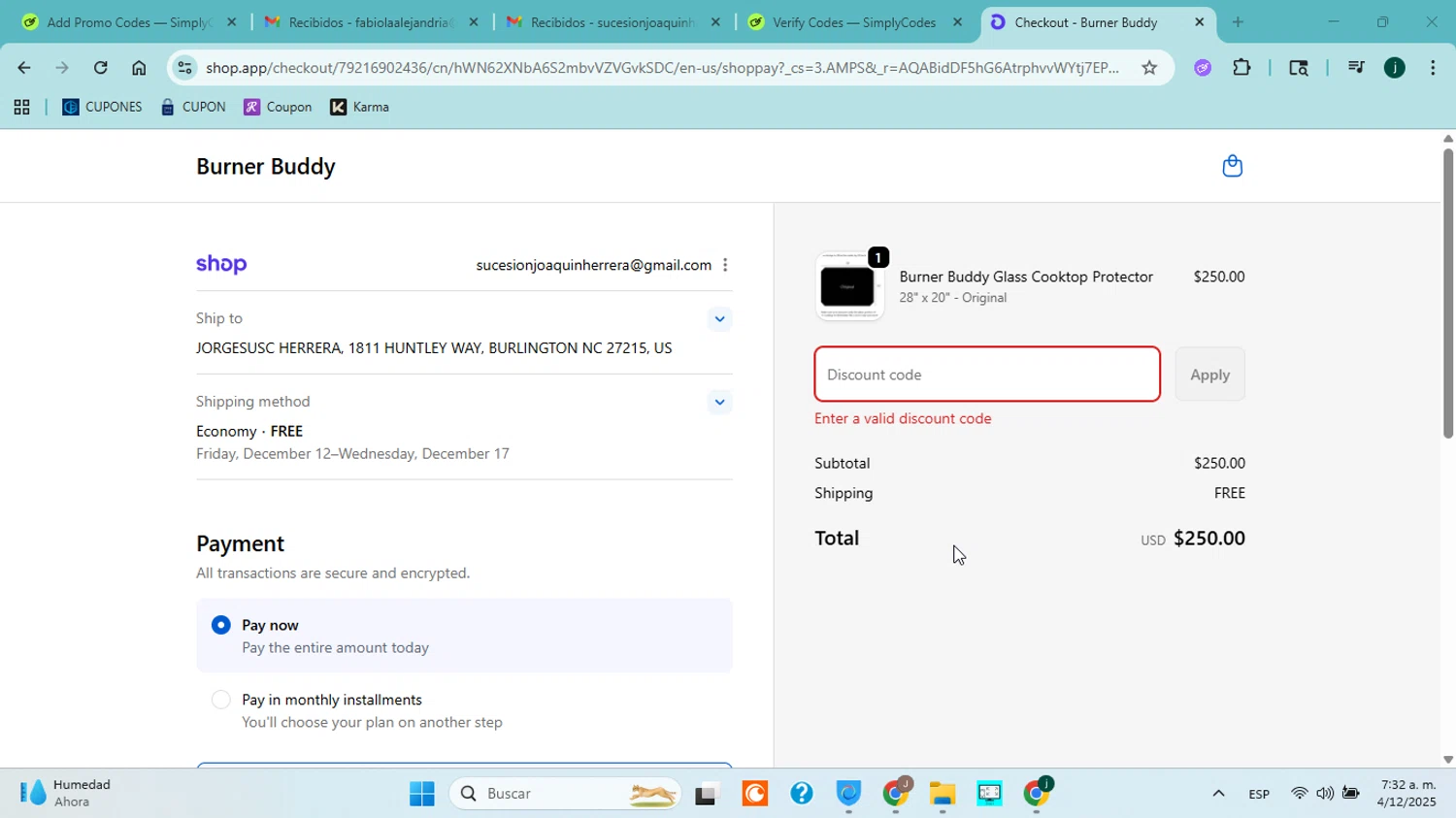
Task: Open the Coupon bookmark
Action: coord(278,107)
